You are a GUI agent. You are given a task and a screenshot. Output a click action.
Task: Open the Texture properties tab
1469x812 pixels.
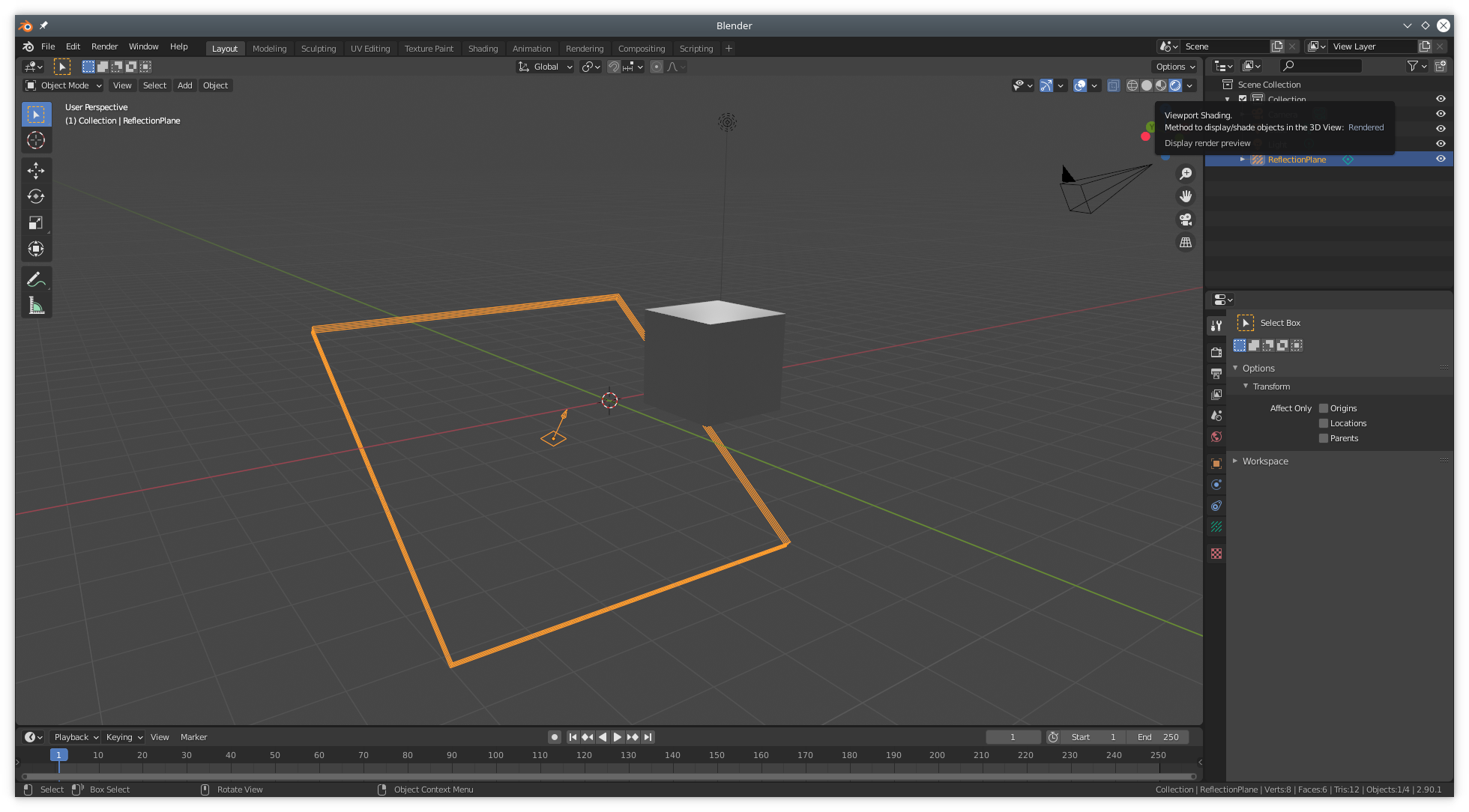[x=1216, y=554]
